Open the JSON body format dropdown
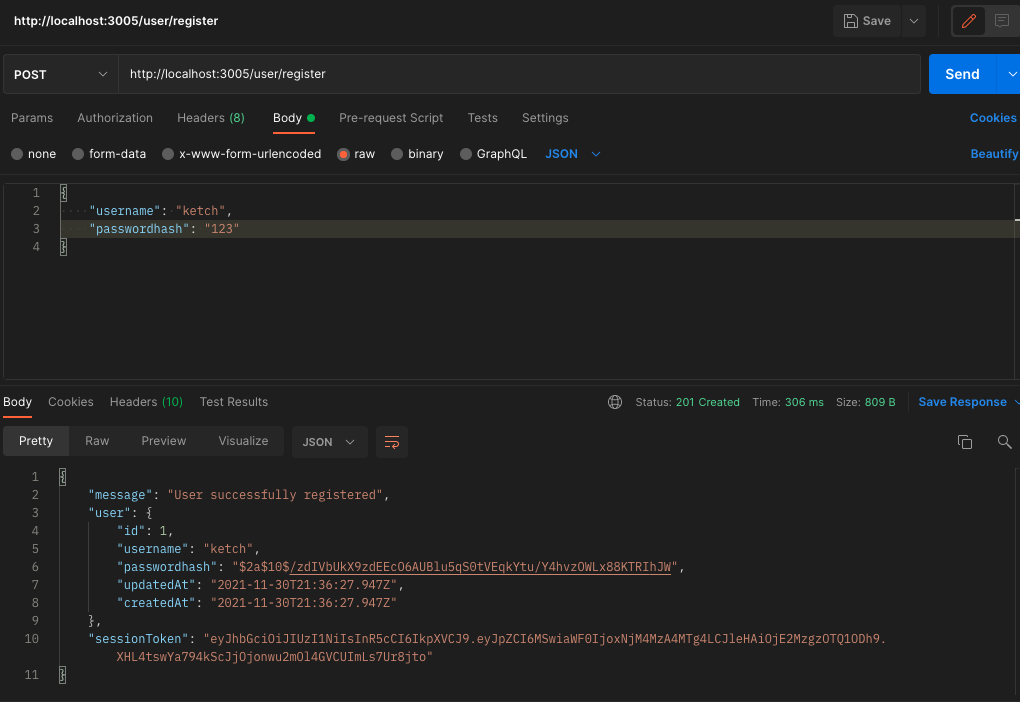 coord(572,154)
